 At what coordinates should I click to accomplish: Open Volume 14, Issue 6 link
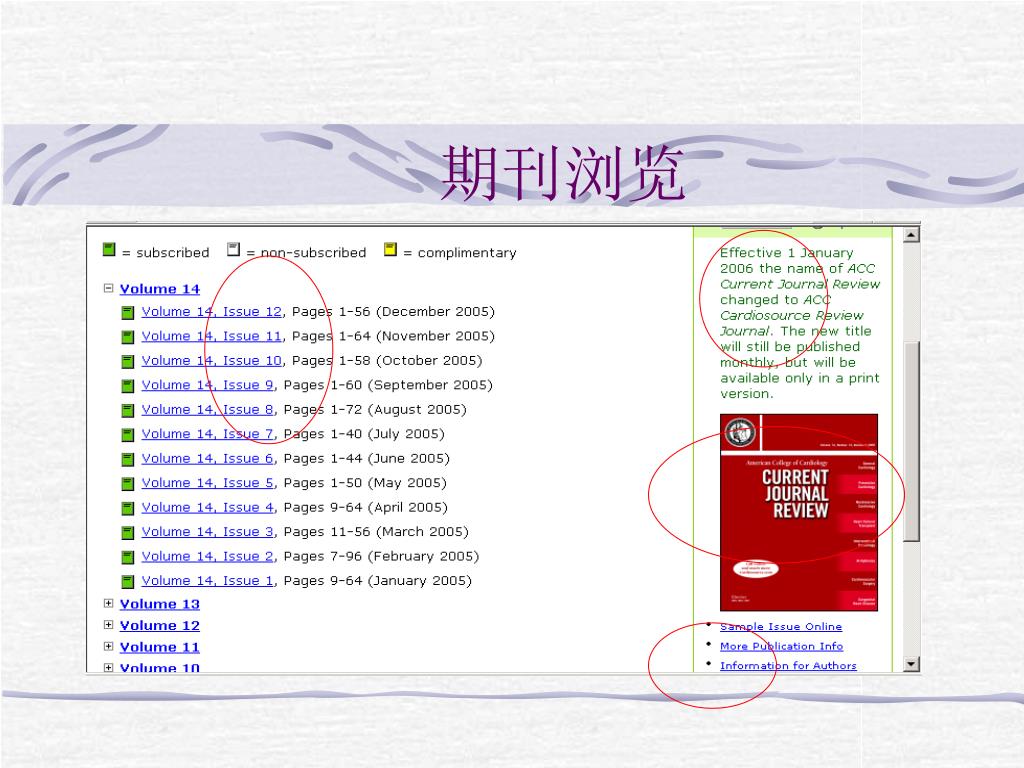pos(208,458)
